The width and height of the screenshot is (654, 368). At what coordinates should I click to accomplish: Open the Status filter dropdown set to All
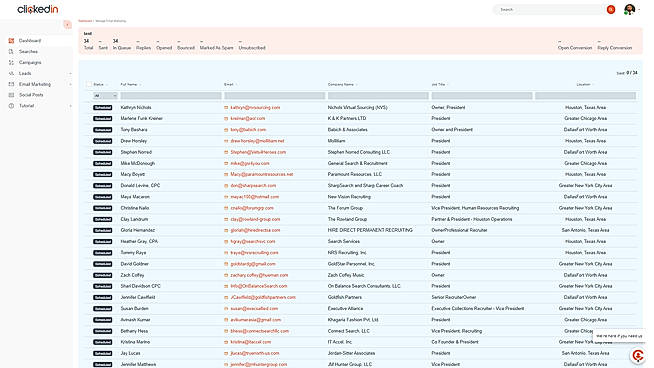[105, 96]
